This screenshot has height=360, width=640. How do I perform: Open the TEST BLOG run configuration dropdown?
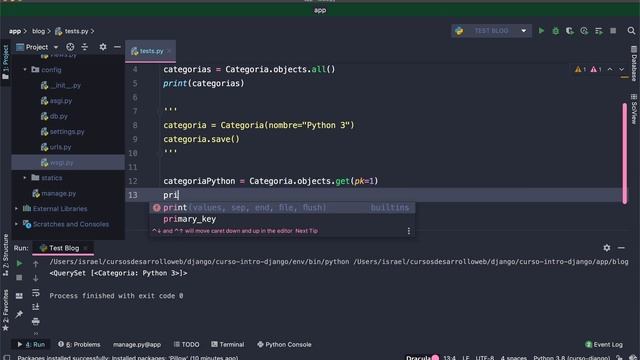click(x=491, y=31)
